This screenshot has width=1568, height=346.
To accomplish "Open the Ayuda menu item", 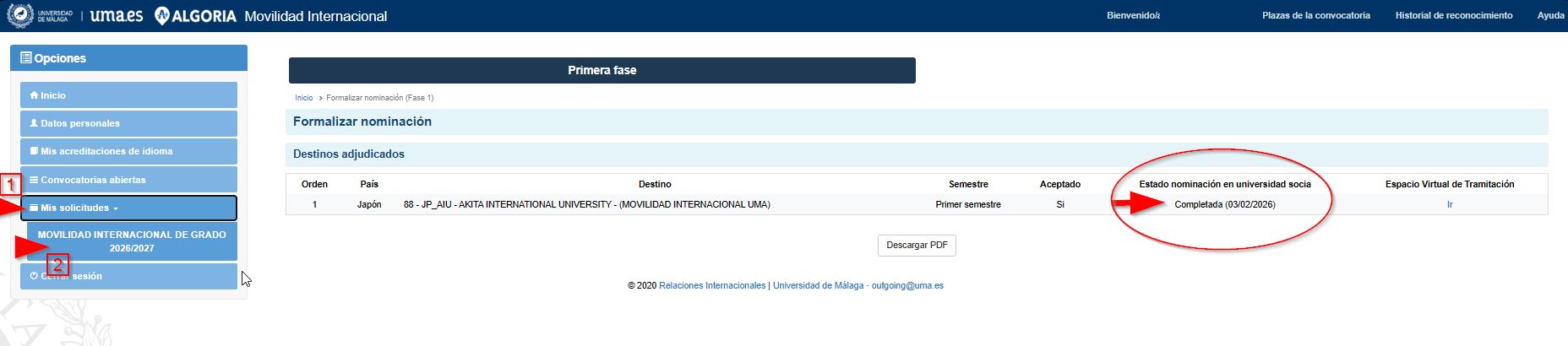I will [1551, 15].
